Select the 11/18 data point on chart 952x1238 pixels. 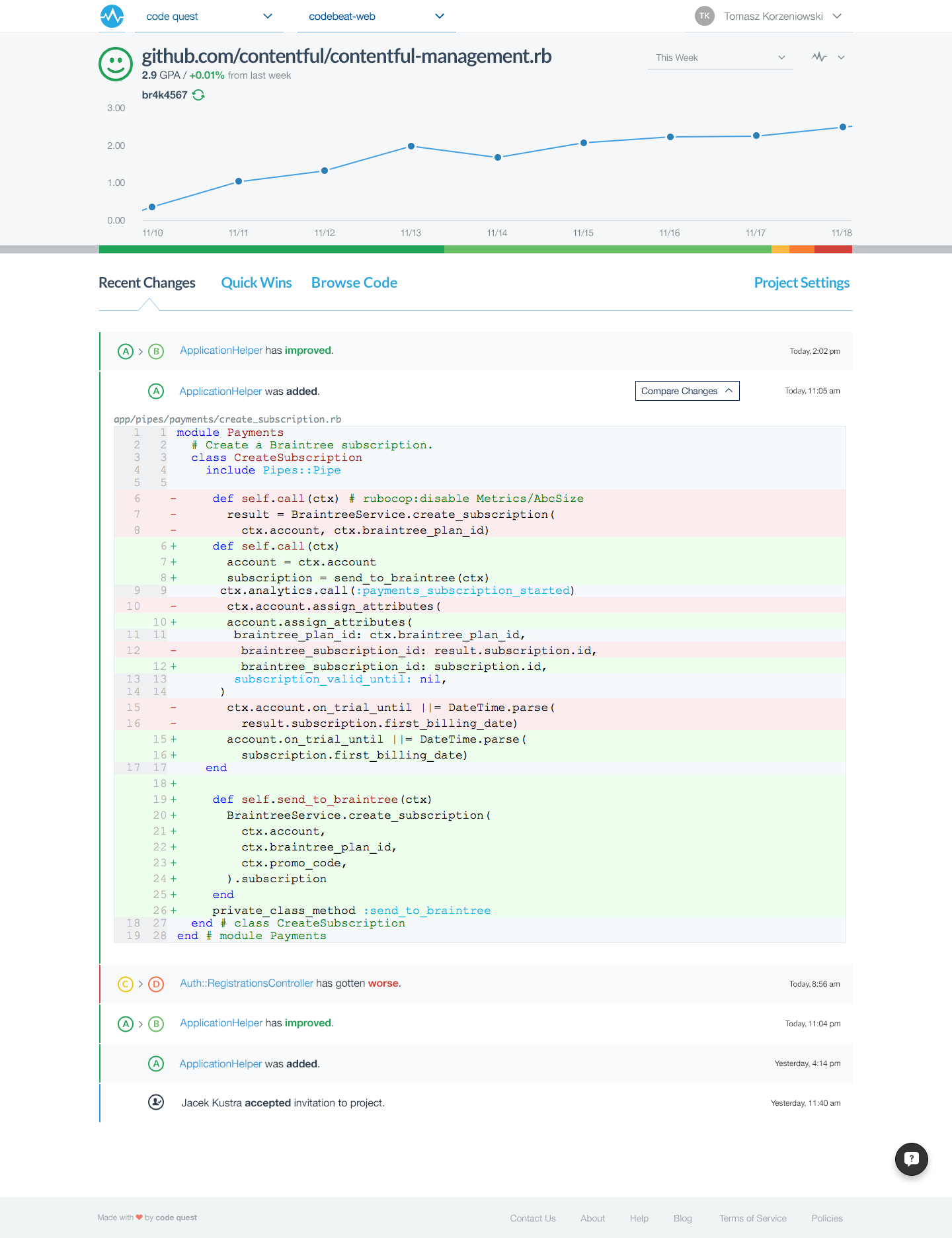(843, 127)
